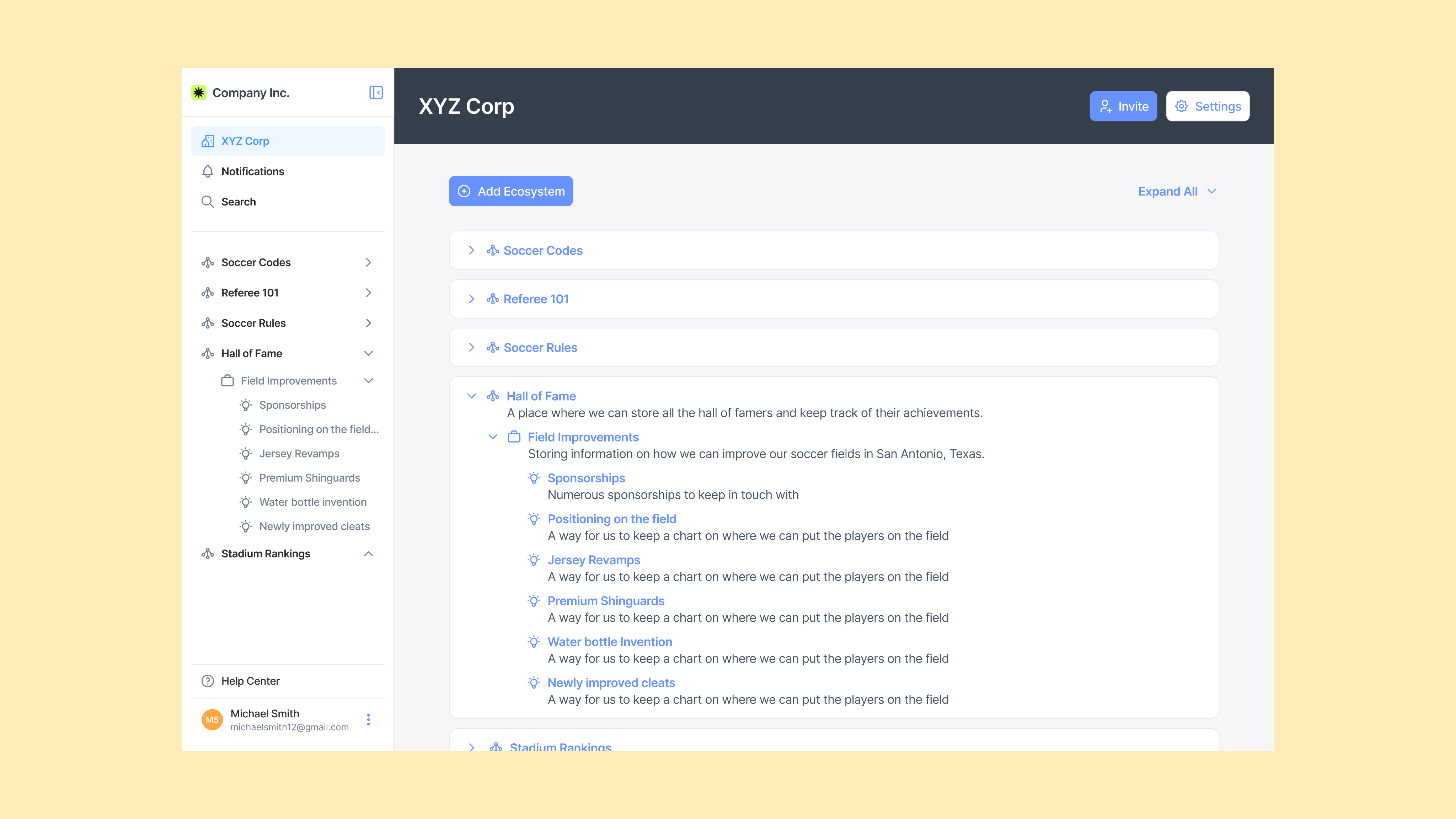Viewport: 1456px width, 819px height.
Task: Click the Field Improvements briefcase icon in sidebar
Action: (x=227, y=381)
